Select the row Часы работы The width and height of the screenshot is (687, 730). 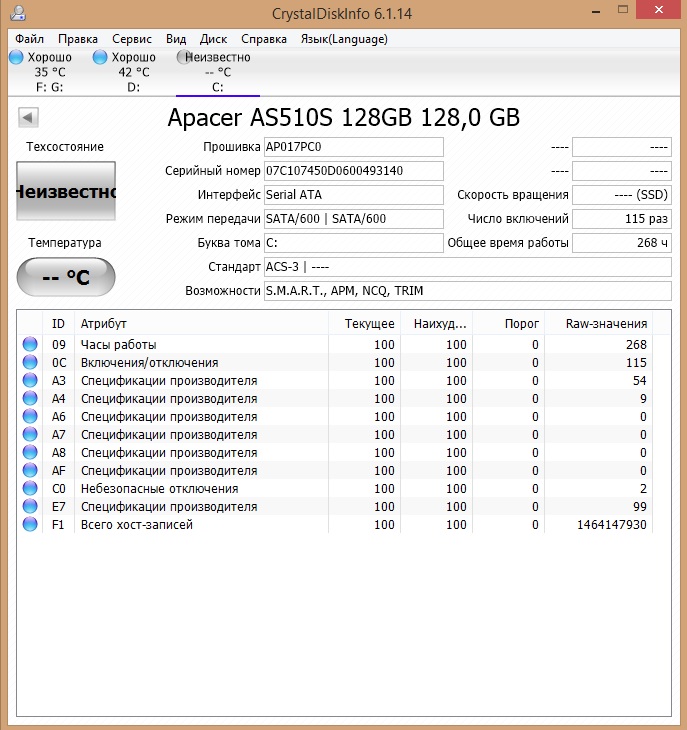pyautogui.click(x=336, y=344)
